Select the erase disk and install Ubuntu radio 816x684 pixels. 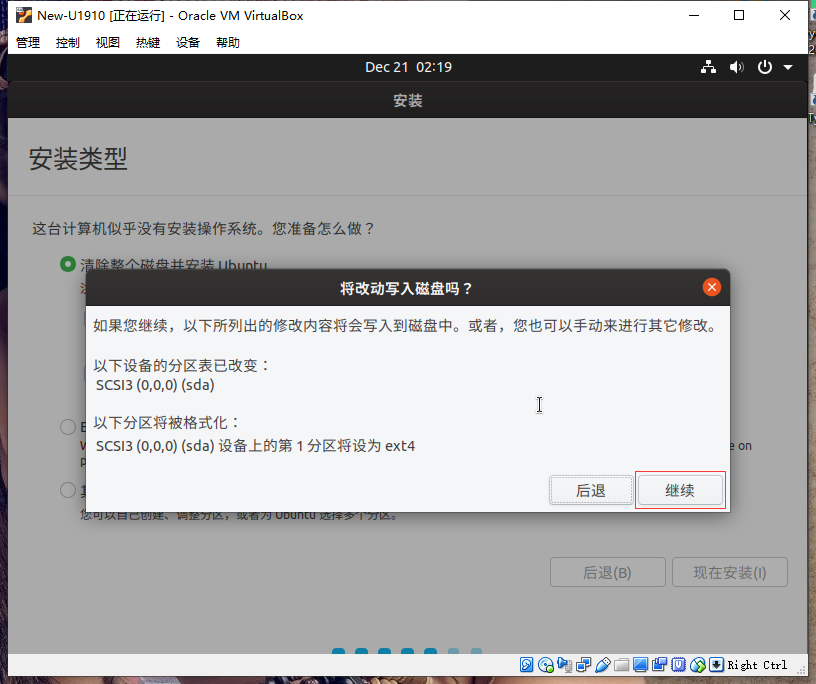pyautogui.click(x=68, y=264)
